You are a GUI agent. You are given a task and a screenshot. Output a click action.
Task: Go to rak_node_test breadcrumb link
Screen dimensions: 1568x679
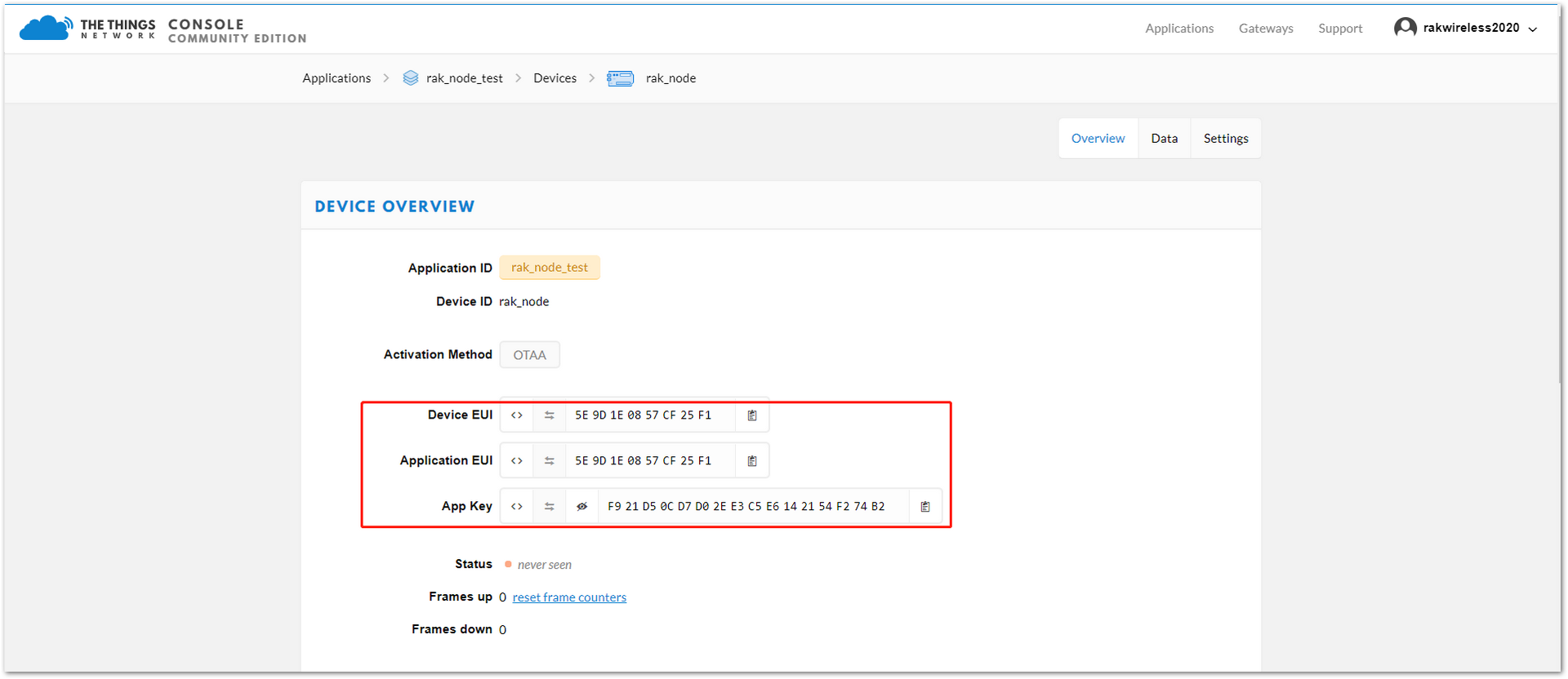[465, 78]
